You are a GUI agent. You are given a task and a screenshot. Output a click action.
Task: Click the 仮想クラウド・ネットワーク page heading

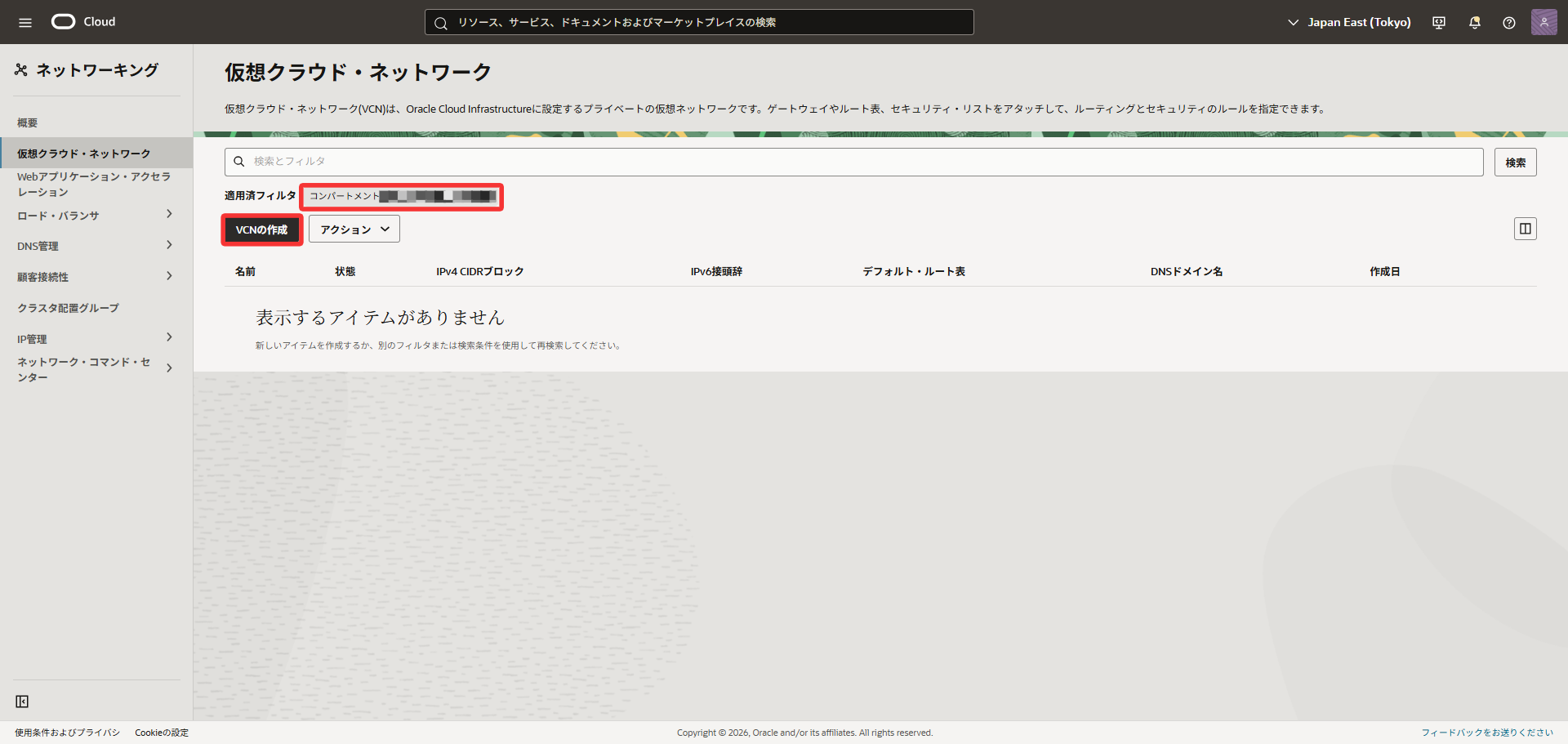(x=358, y=72)
